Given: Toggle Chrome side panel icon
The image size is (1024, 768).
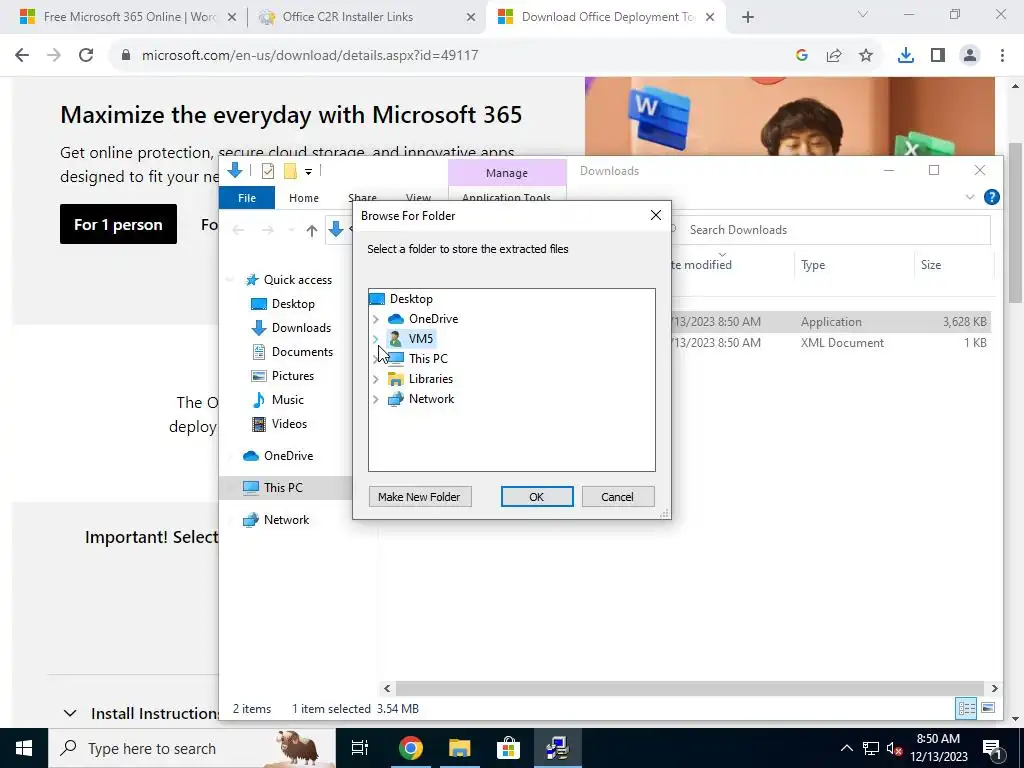Looking at the screenshot, I should click(938, 56).
